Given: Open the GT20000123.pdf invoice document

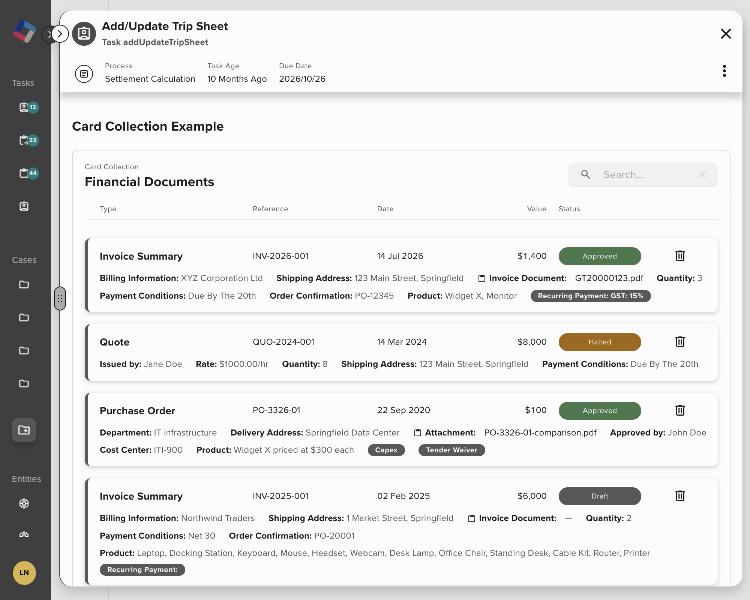Looking at the screenshot, I should point(609,278).
